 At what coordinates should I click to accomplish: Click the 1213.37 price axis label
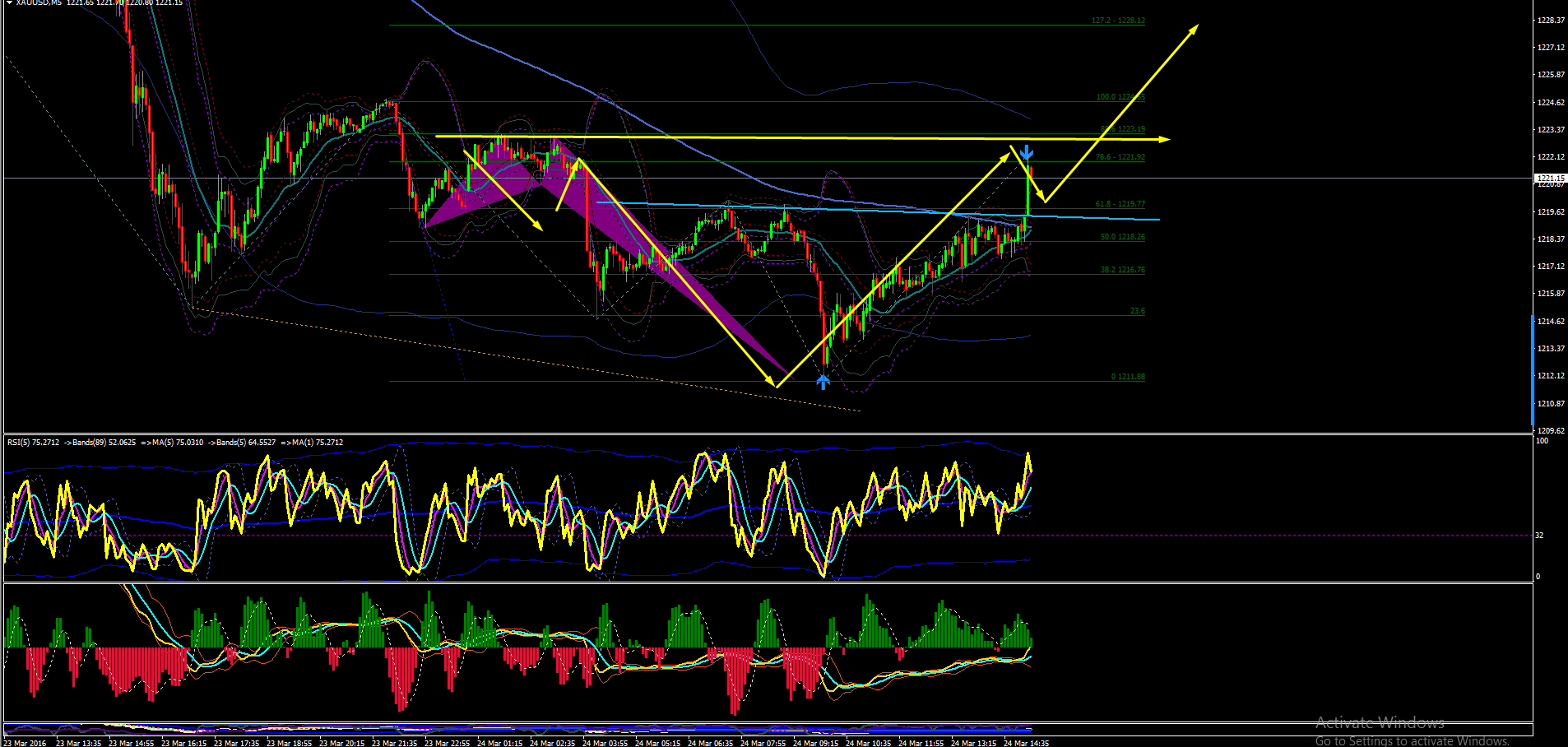point(1551,349)
